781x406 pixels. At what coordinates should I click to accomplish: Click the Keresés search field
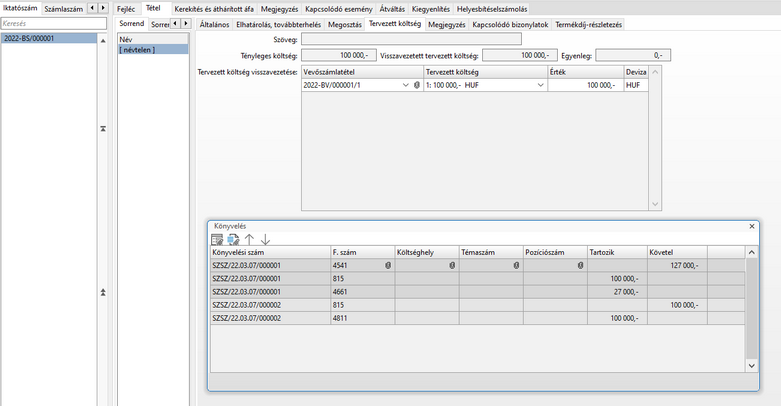(53, 23)
